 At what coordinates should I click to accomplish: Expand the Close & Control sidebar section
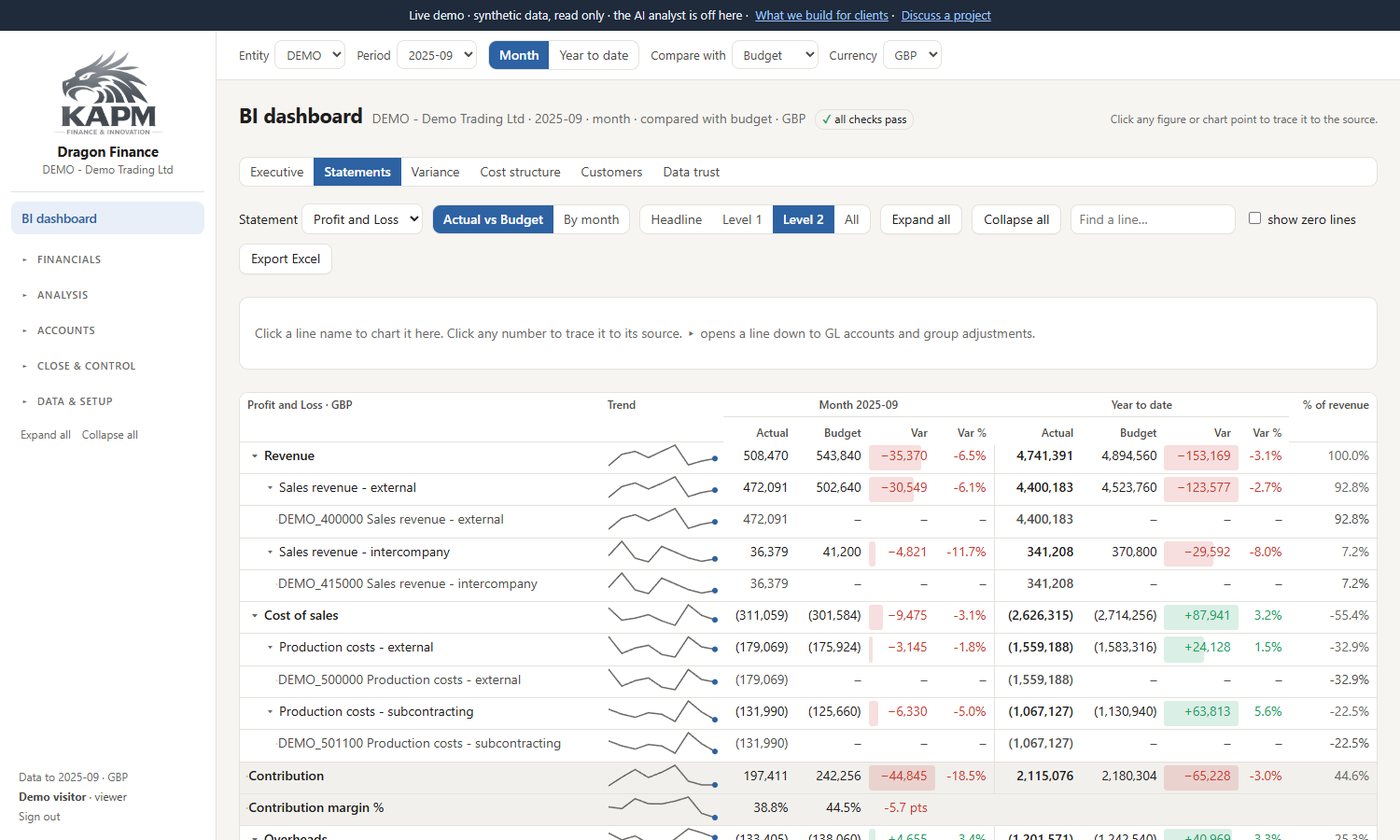(108, 366)
